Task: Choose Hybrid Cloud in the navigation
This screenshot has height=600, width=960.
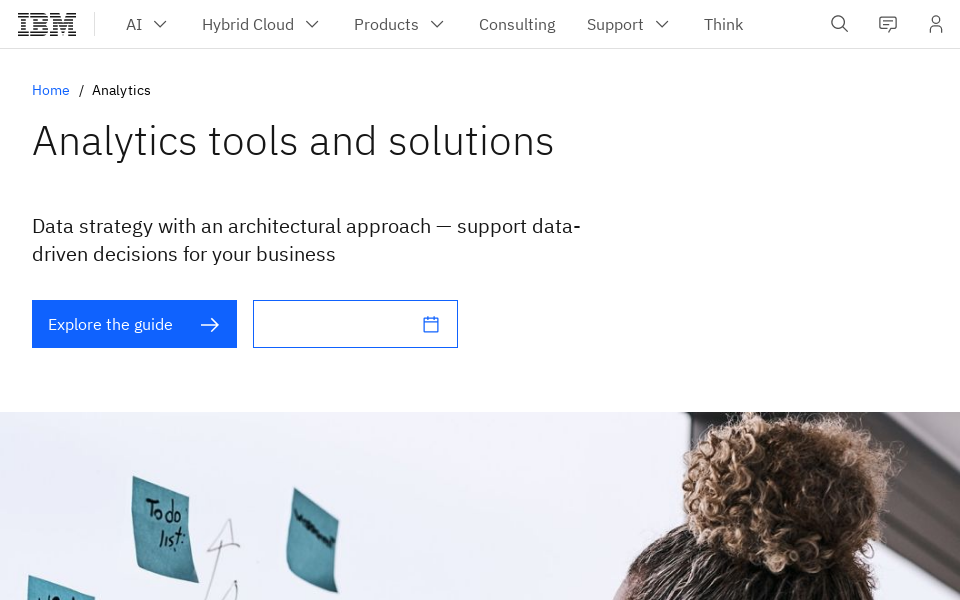Action: click(248, 24)
